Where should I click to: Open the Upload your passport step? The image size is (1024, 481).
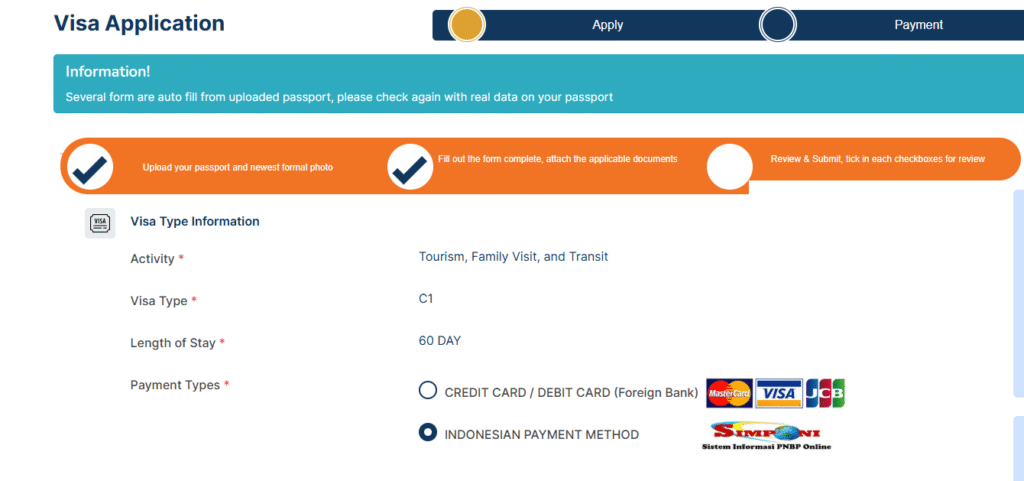tap(238, 168)
